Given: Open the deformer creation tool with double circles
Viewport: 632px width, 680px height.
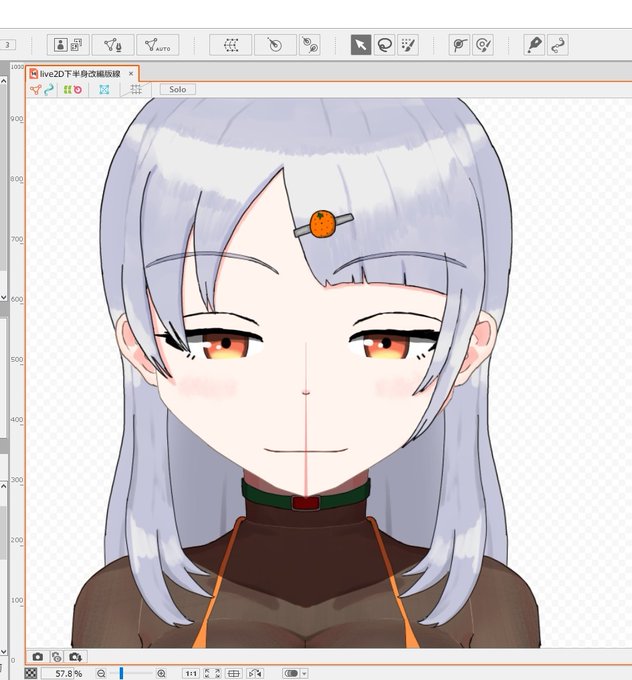Looking at the screenshot, I should (x=310, y=45).
